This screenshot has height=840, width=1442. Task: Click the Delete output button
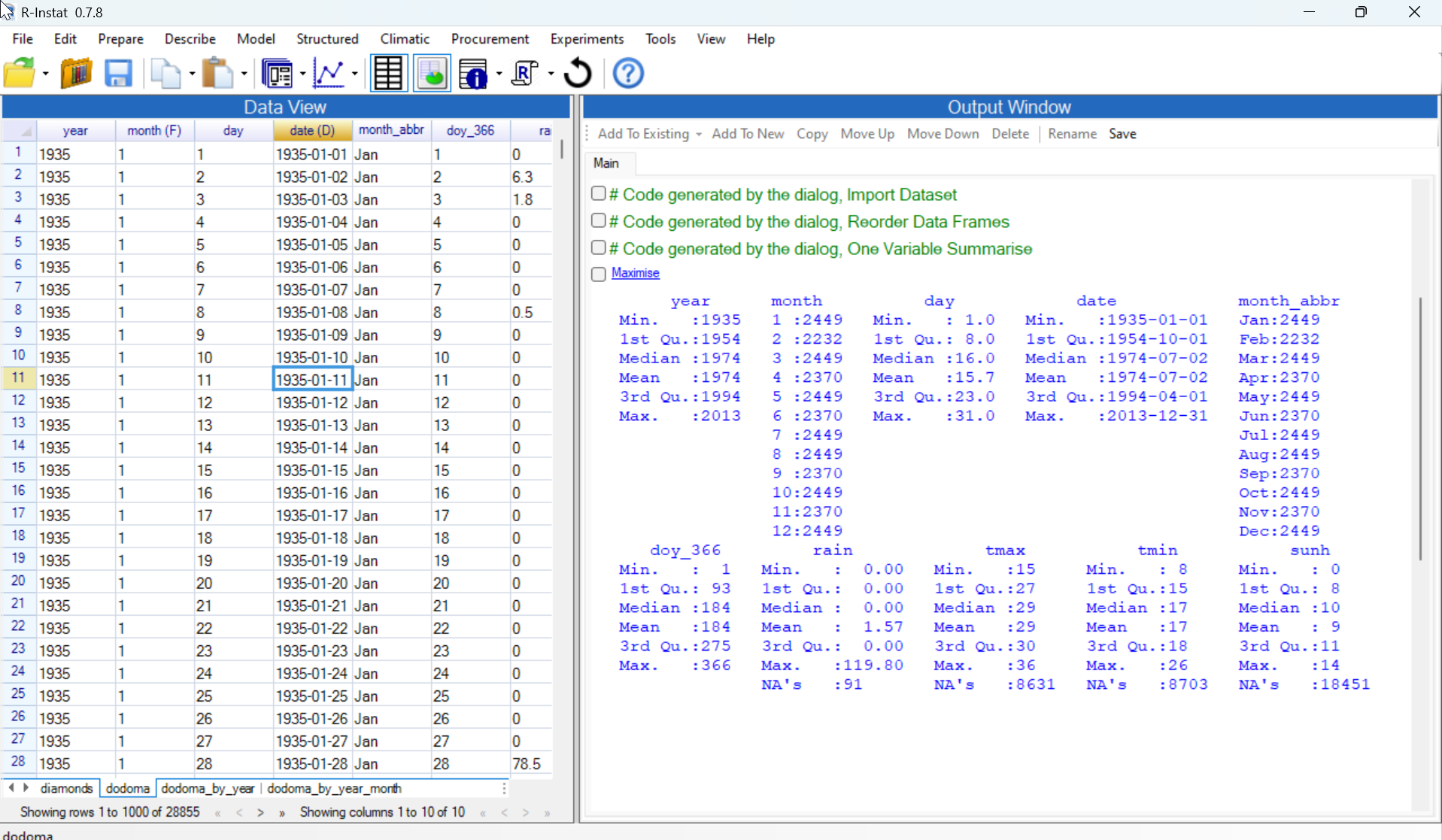(1010, 134)
